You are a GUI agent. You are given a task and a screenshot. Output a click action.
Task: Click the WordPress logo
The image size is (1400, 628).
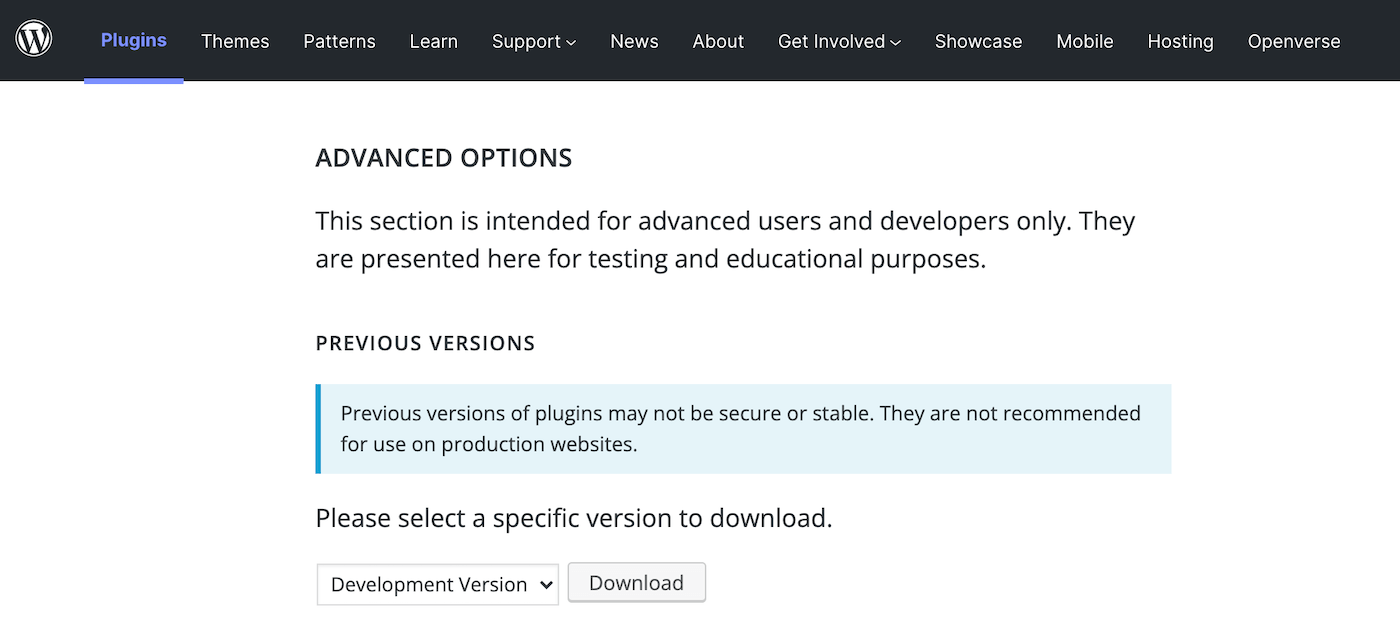coord(34,40)
